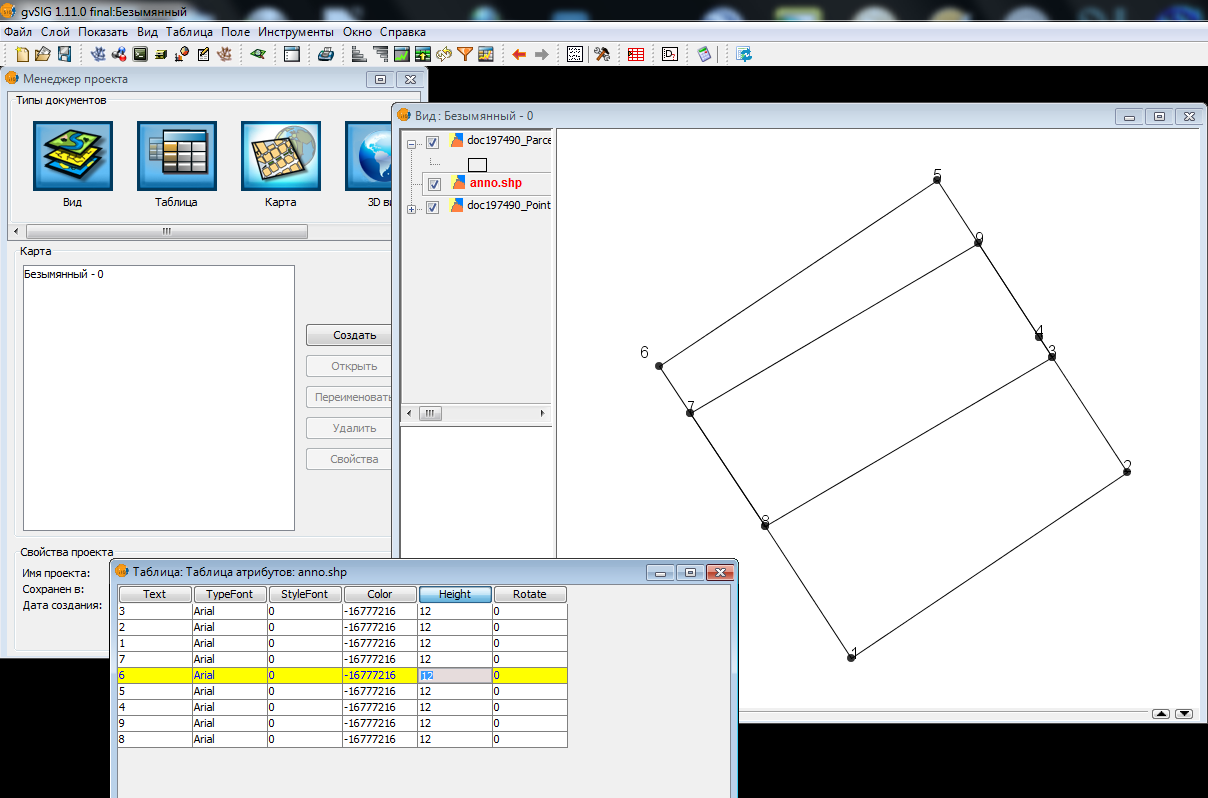Toggle the doc197490_Point layer checkbox

click(x=433, y=207)
